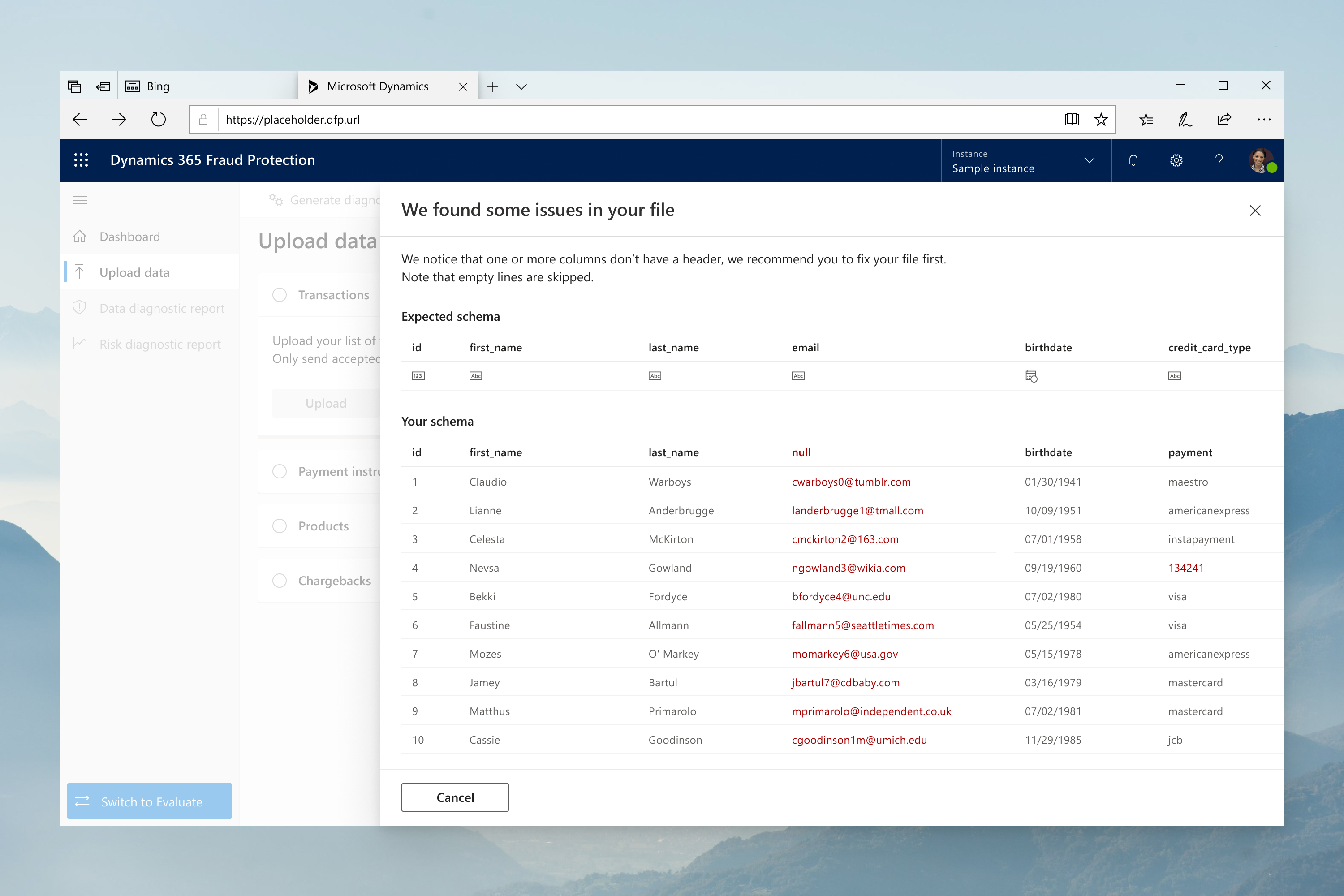The image size is (1344, 896).
Task: Click the set tabs aside icon
Action: pos(103,87)
